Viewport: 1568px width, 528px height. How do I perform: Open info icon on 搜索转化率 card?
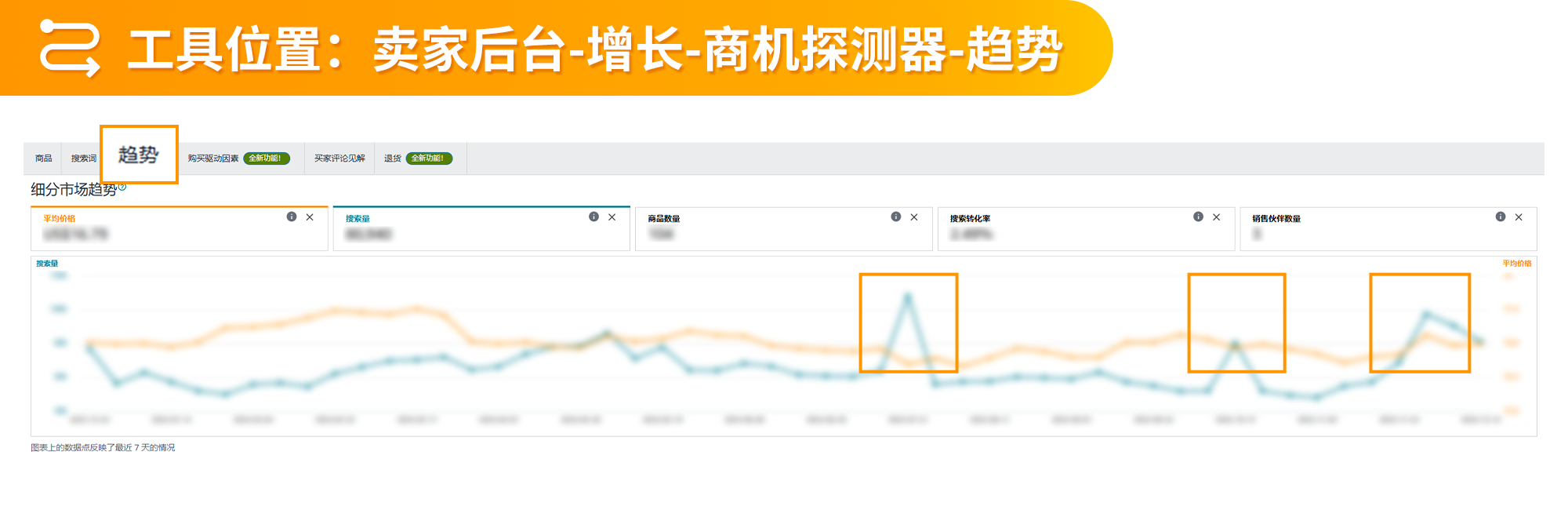1198,217
